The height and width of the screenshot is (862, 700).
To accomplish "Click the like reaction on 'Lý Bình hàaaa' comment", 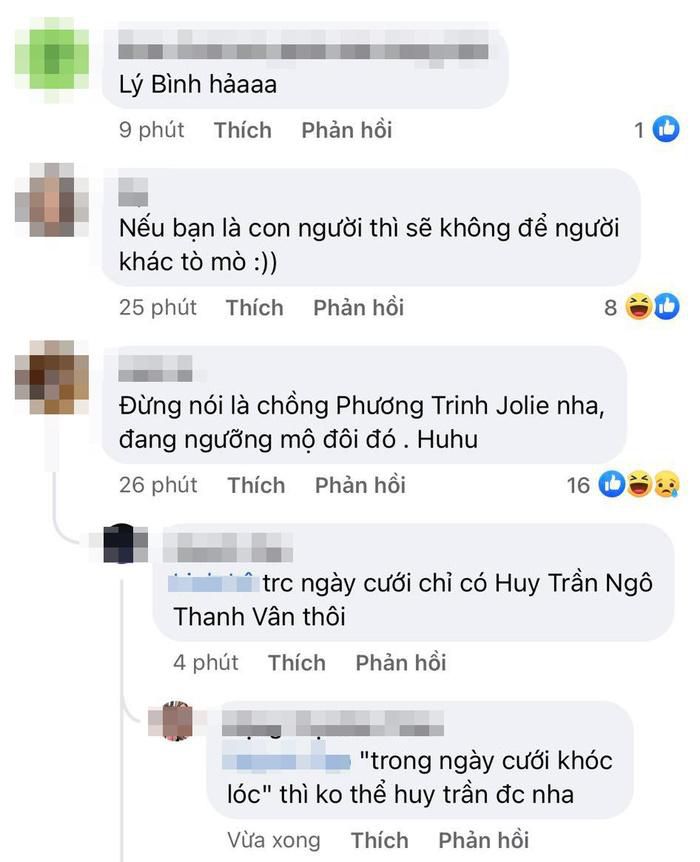I will click(665, 129).
